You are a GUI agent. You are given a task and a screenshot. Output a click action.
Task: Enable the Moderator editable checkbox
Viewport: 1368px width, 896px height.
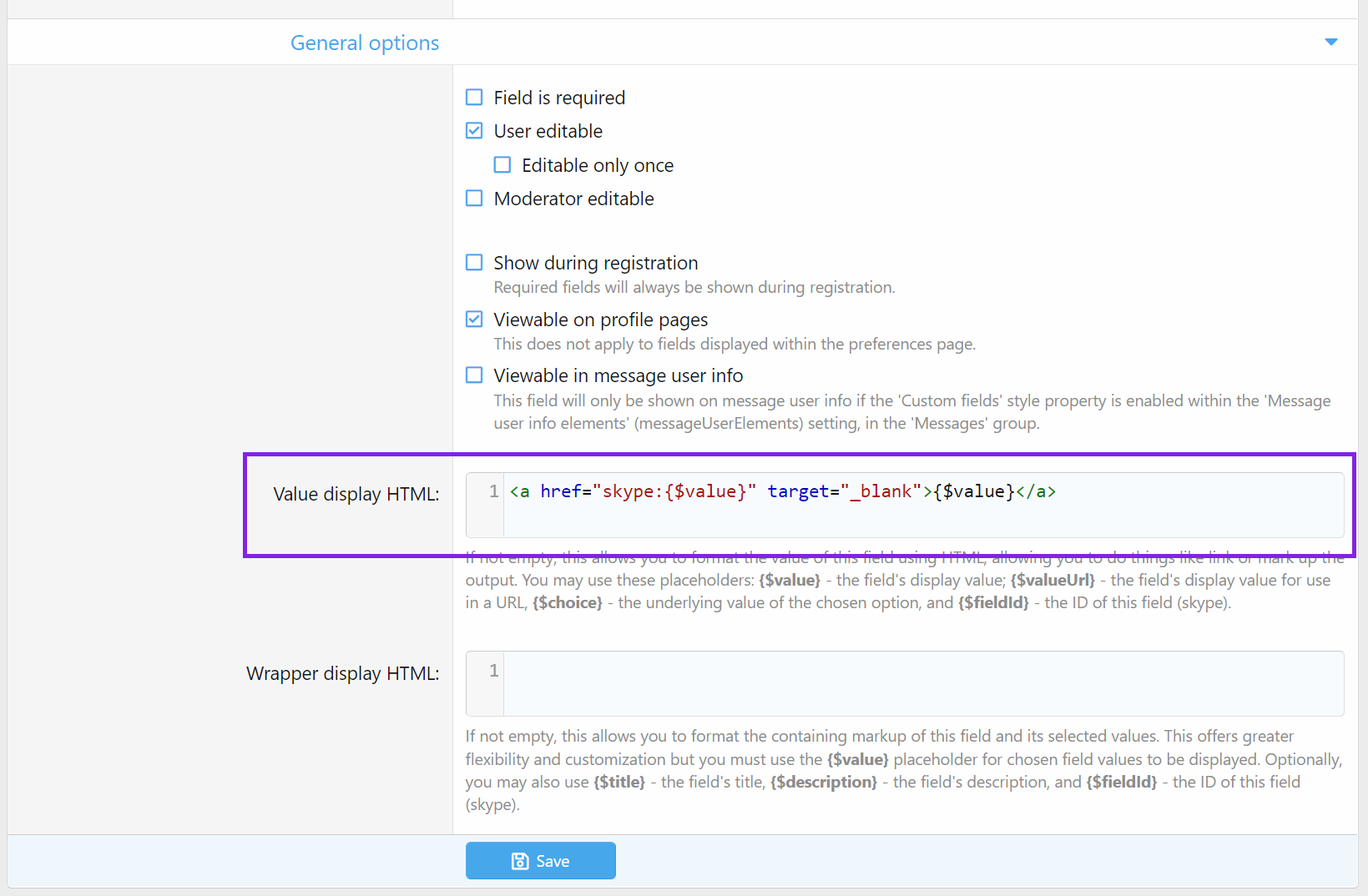474,199
